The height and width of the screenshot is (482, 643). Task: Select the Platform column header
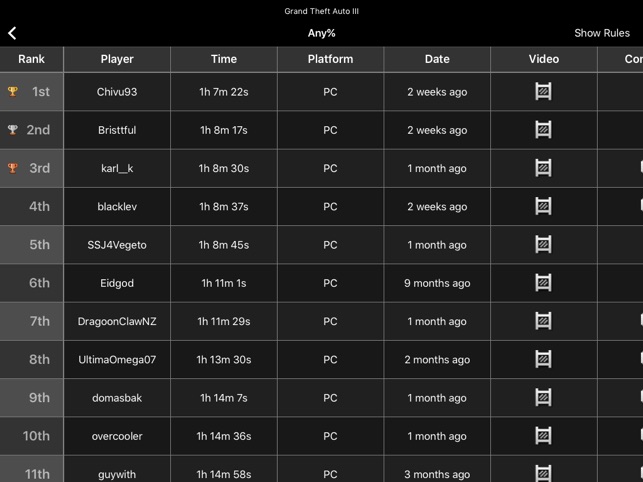click(331, 59)
